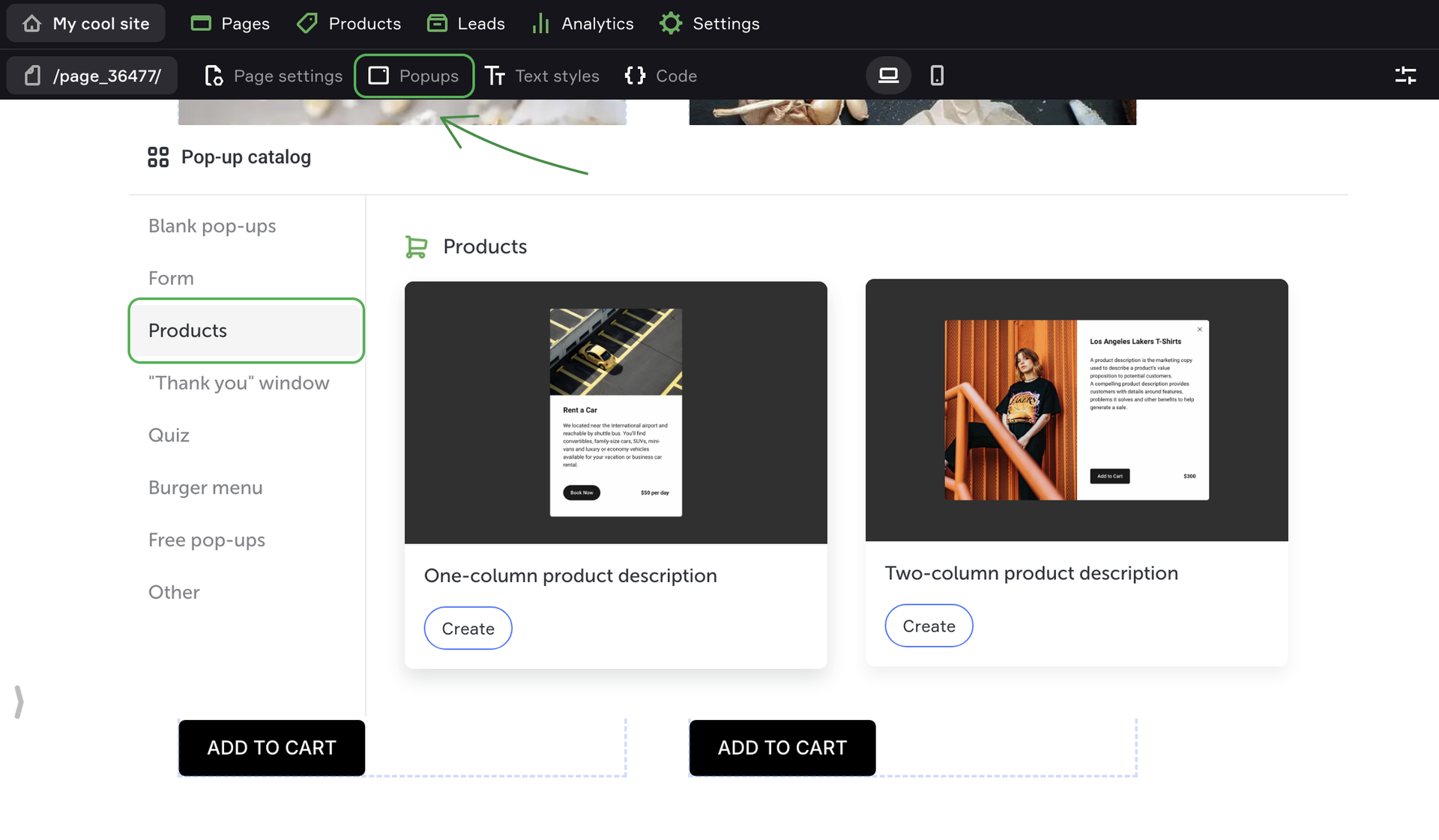Open the Pages section
Screen dimensions: 1439x840
pos(230,23)
